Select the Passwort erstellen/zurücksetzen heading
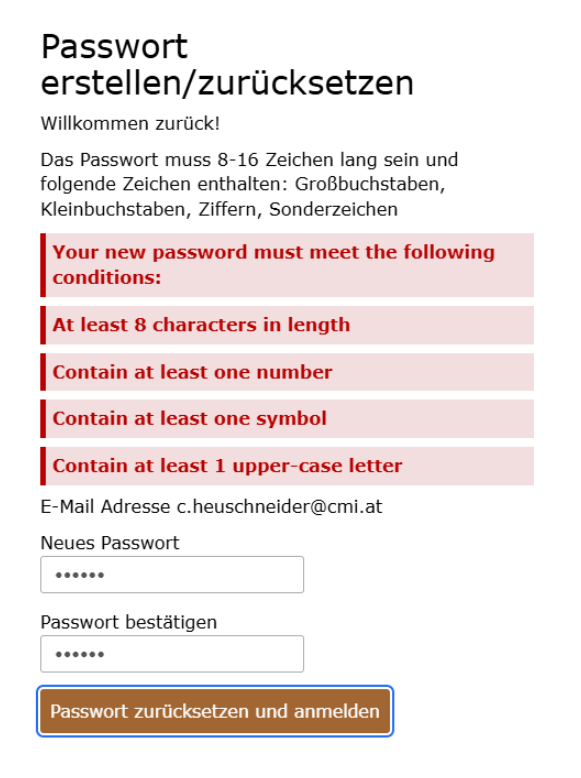581x778 pixels. pos(227,65)
